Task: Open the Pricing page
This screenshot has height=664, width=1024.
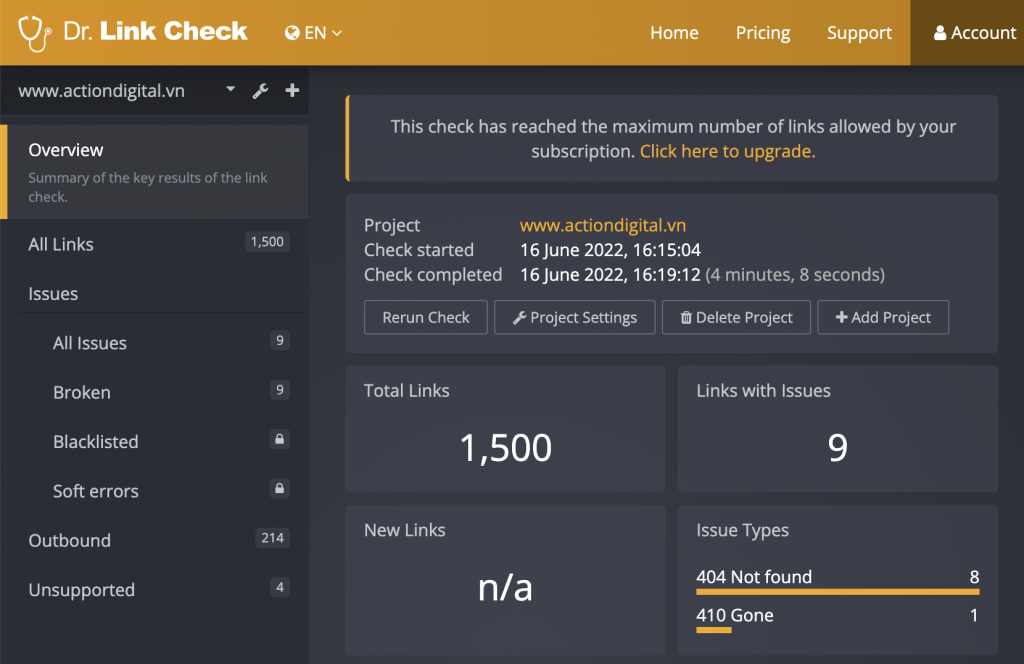Action: pyautogui.click(x=763, y=33)
